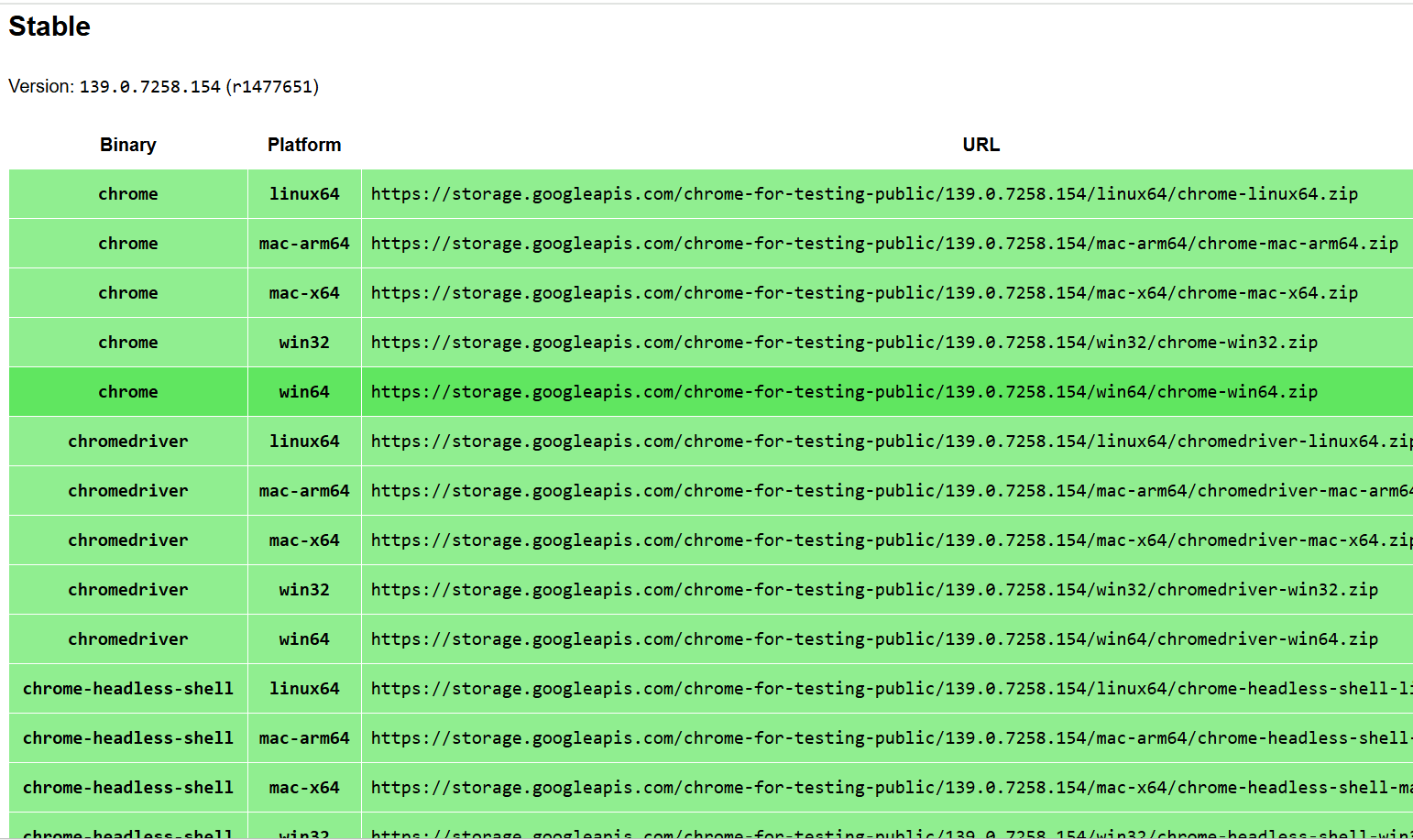The width and height of the screenshot is (1413, 840).
Task: Click chromedriver binary cell in win64 row
Action: tap(128, 639)
